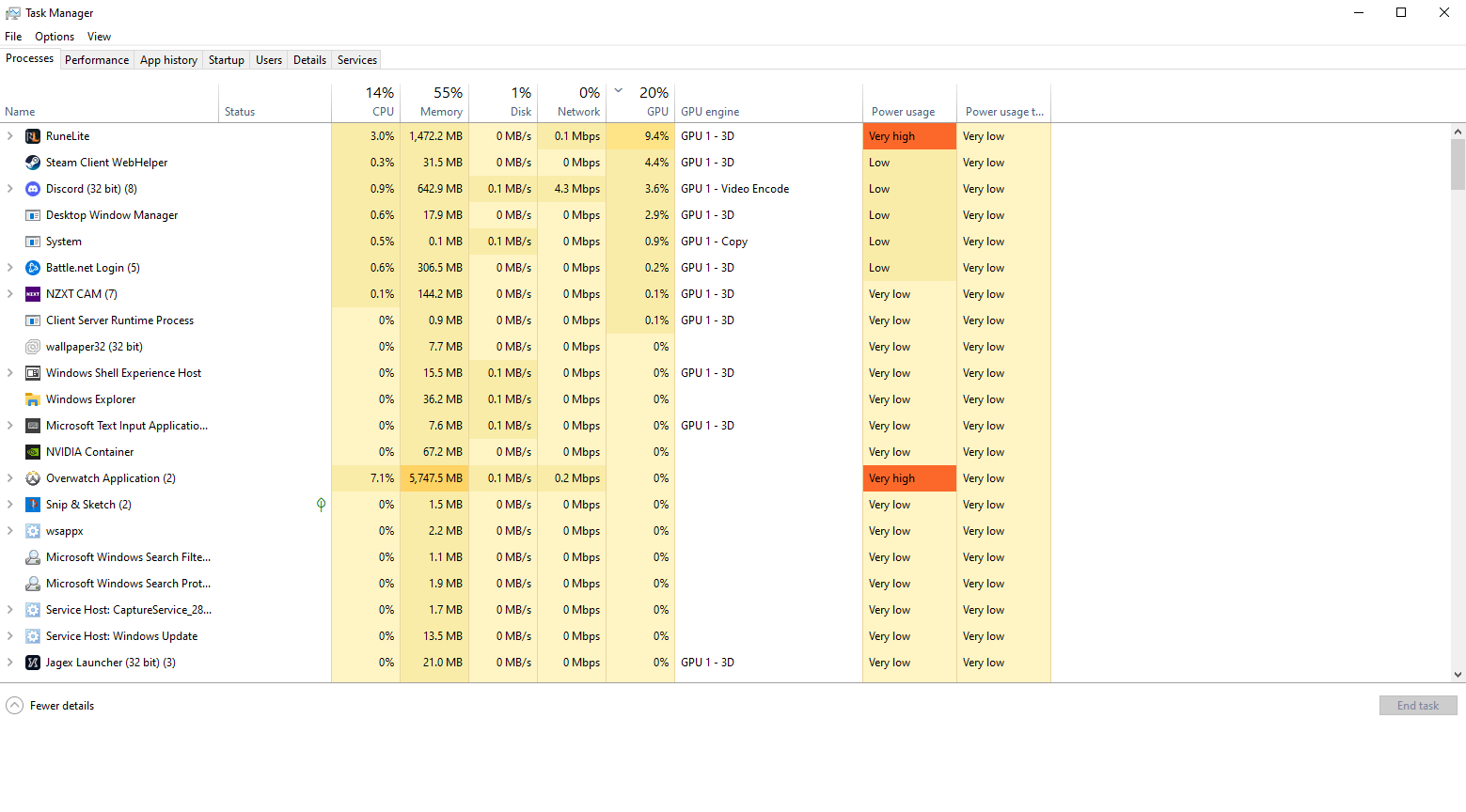Click the Microsoft Text Input Application icon

tap(33, 426)
